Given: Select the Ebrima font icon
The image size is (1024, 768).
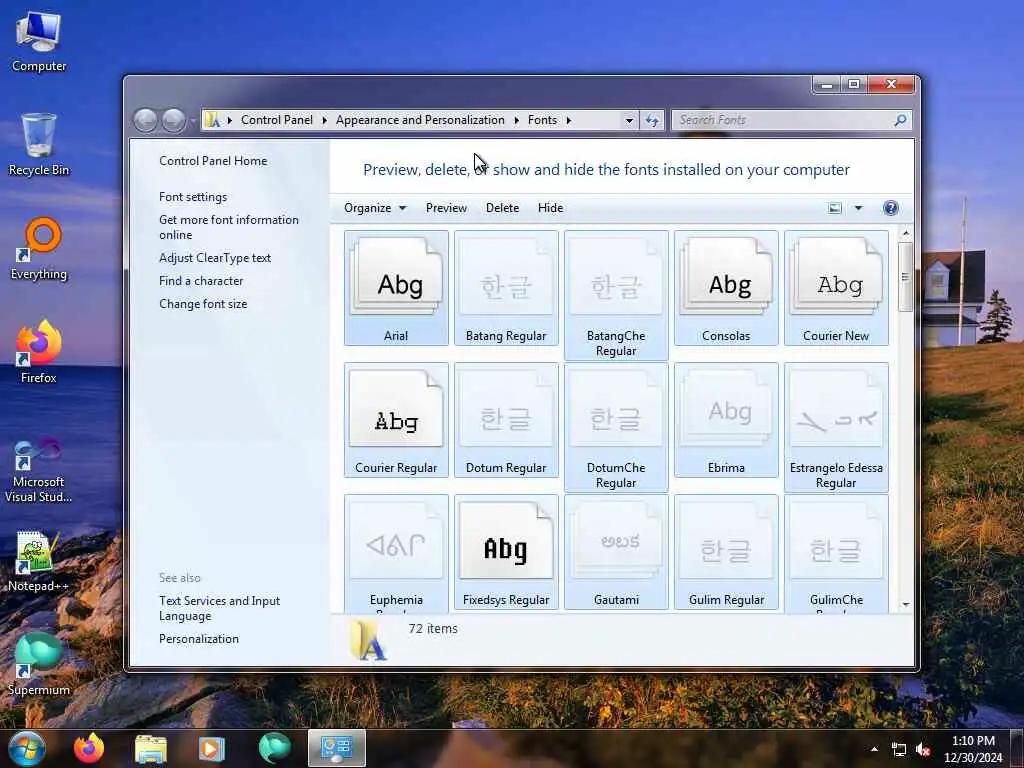Looking at the screenshot, I should (726, 420).
